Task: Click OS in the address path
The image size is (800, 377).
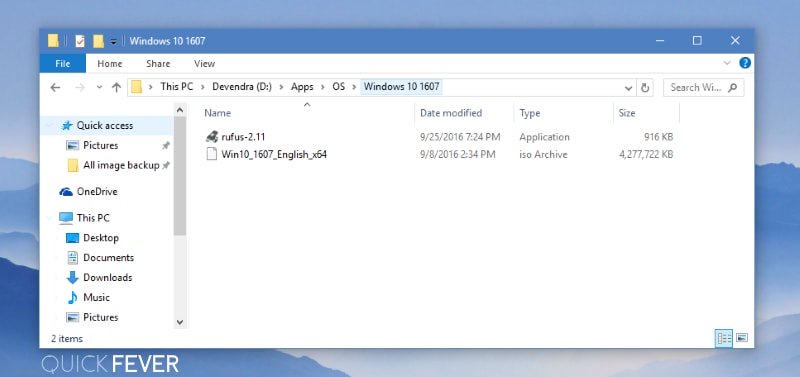Action: coord(339,87)
